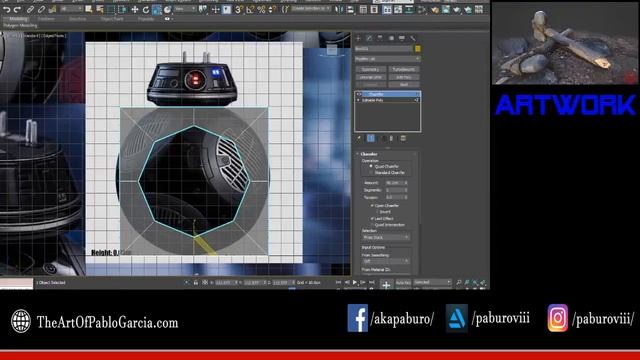Open the reference coordinate system dropdown
Screen dimensions: 640x360
point(184,9)
